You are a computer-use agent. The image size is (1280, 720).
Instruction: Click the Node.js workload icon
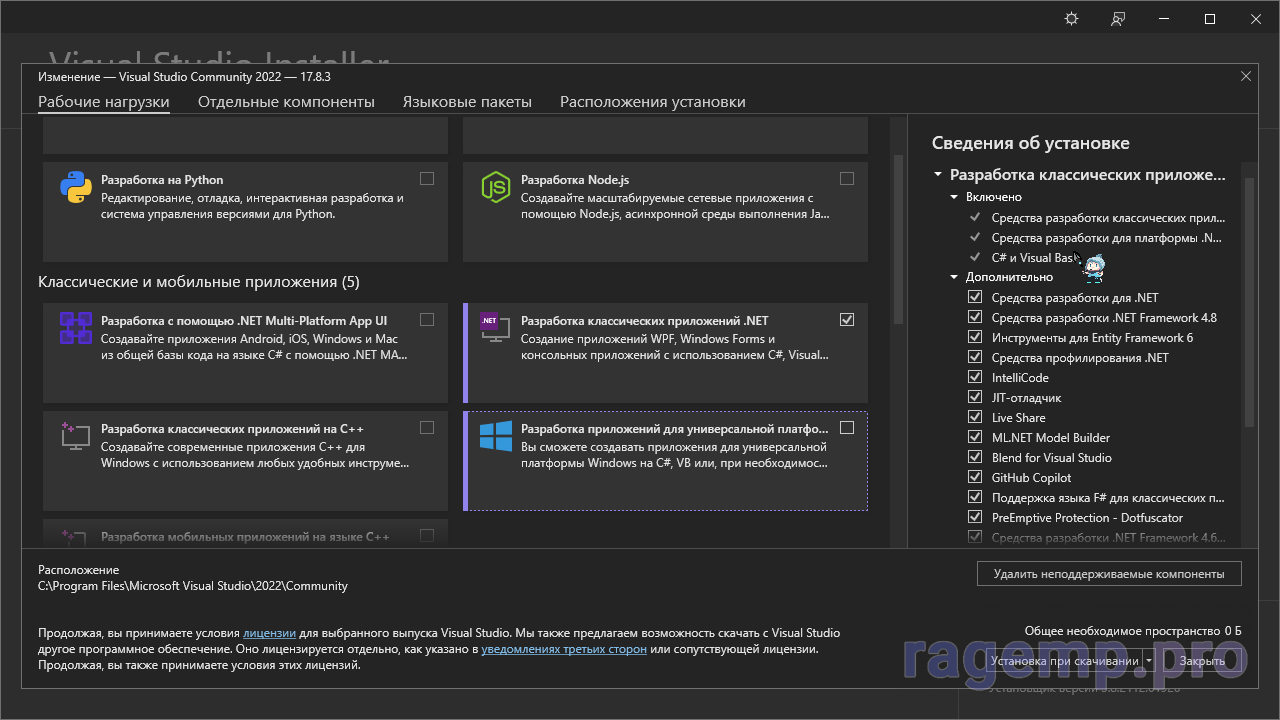[x=496, y=187]
